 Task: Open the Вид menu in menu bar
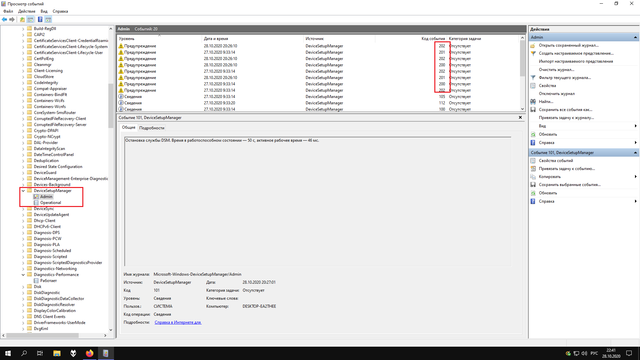44,11
